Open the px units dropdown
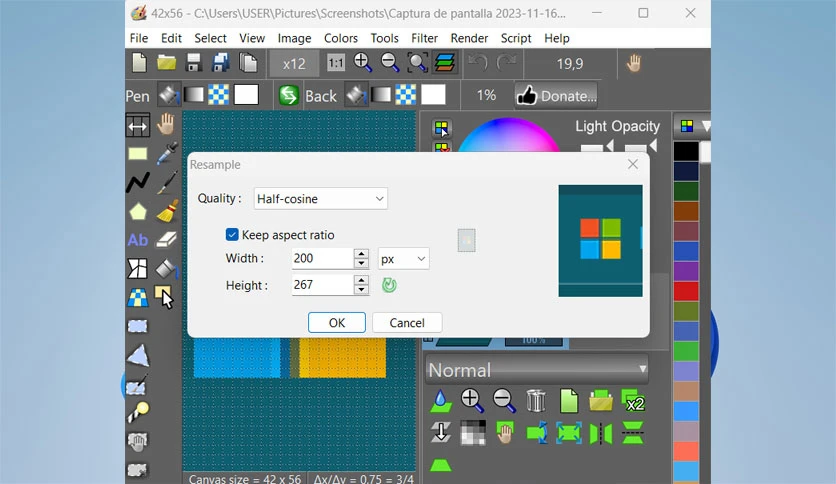 404,259
